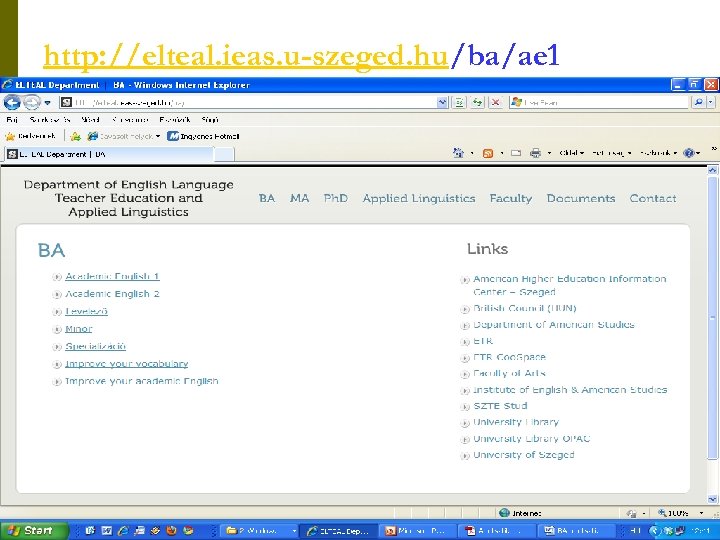This screenshot has width=720, height=540.
Task: Open the Eszközök command bar dropdown
Action: coord(658,153)
